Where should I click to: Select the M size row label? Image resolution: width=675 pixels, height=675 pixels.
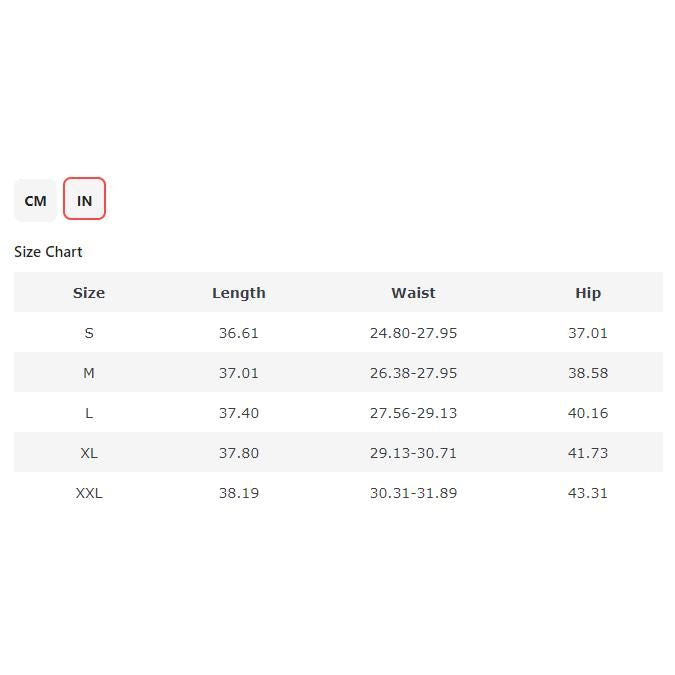coord(89,373)
